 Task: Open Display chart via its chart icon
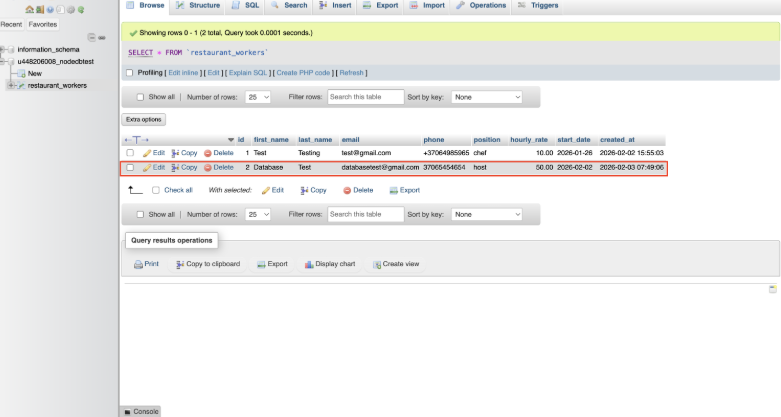[x=309, y=264]
